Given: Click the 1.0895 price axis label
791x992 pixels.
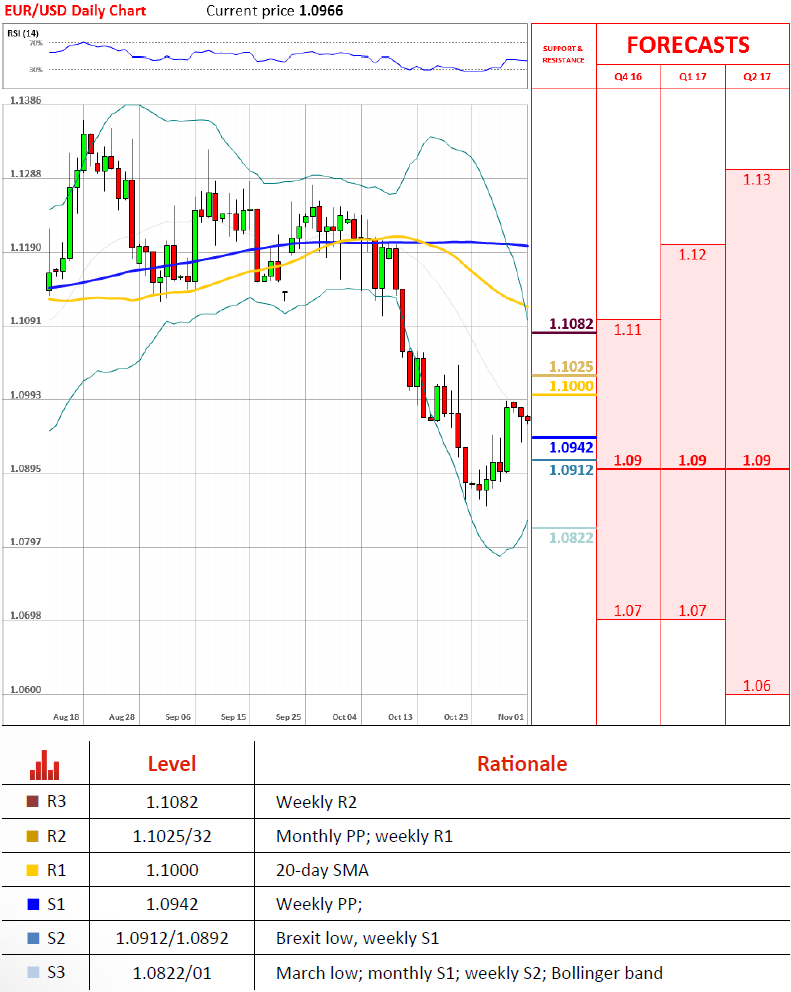Looking at the screenshot, I should point(25,469).
